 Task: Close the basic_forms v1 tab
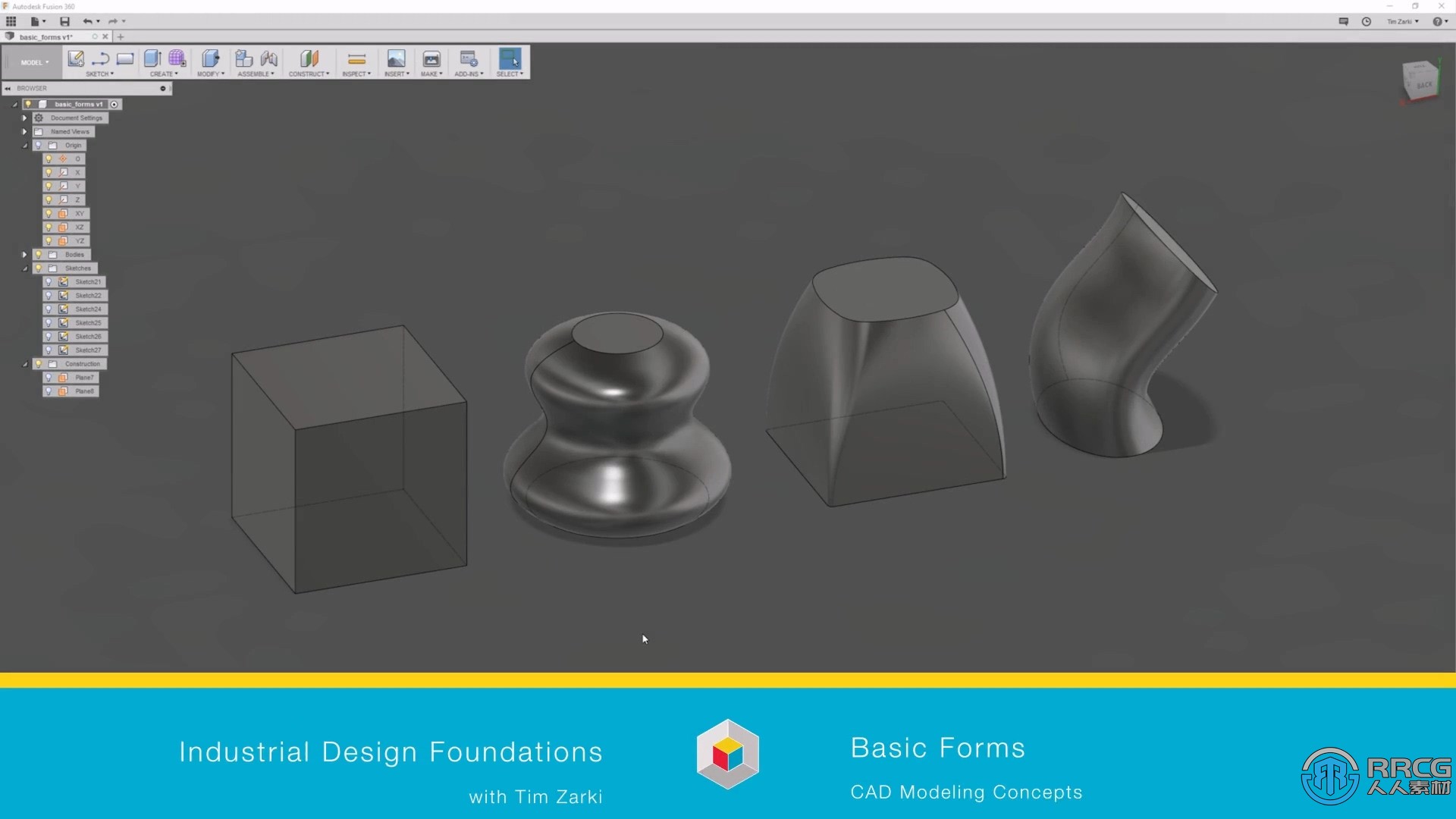click(105, 36)
